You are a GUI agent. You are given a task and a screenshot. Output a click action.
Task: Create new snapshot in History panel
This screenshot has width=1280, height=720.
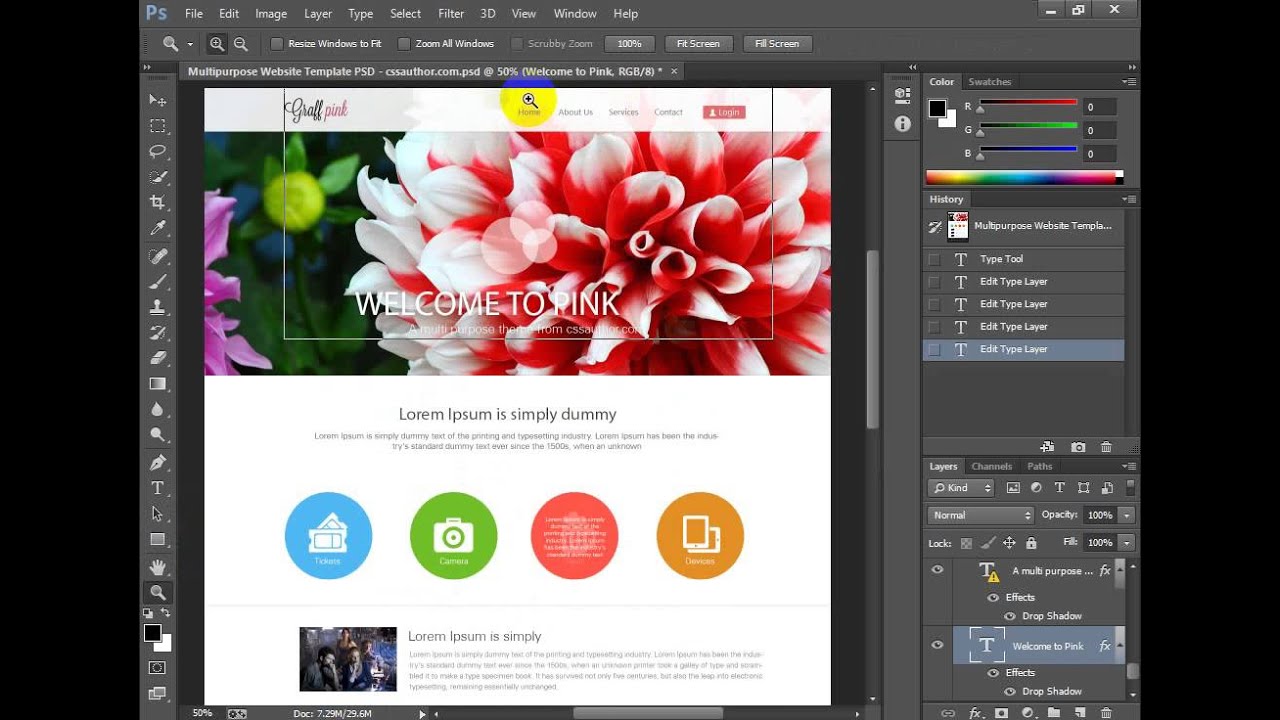point(1078,447)
